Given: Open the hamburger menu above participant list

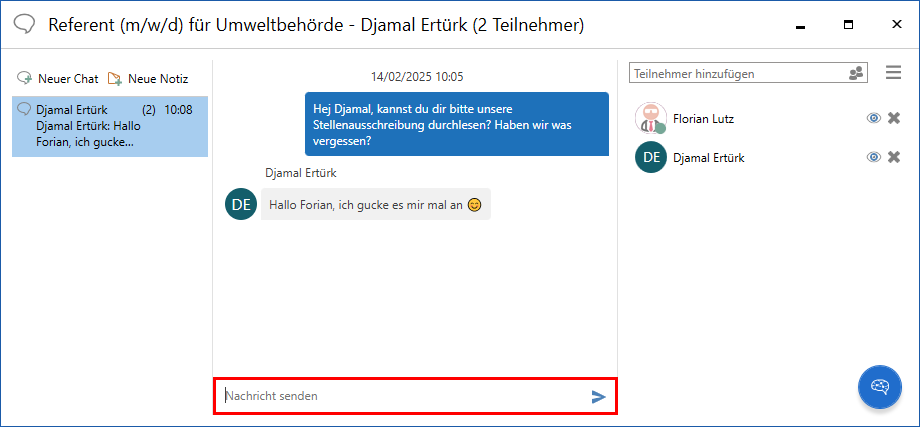Looking at the screenshot, I should point(894,72).
